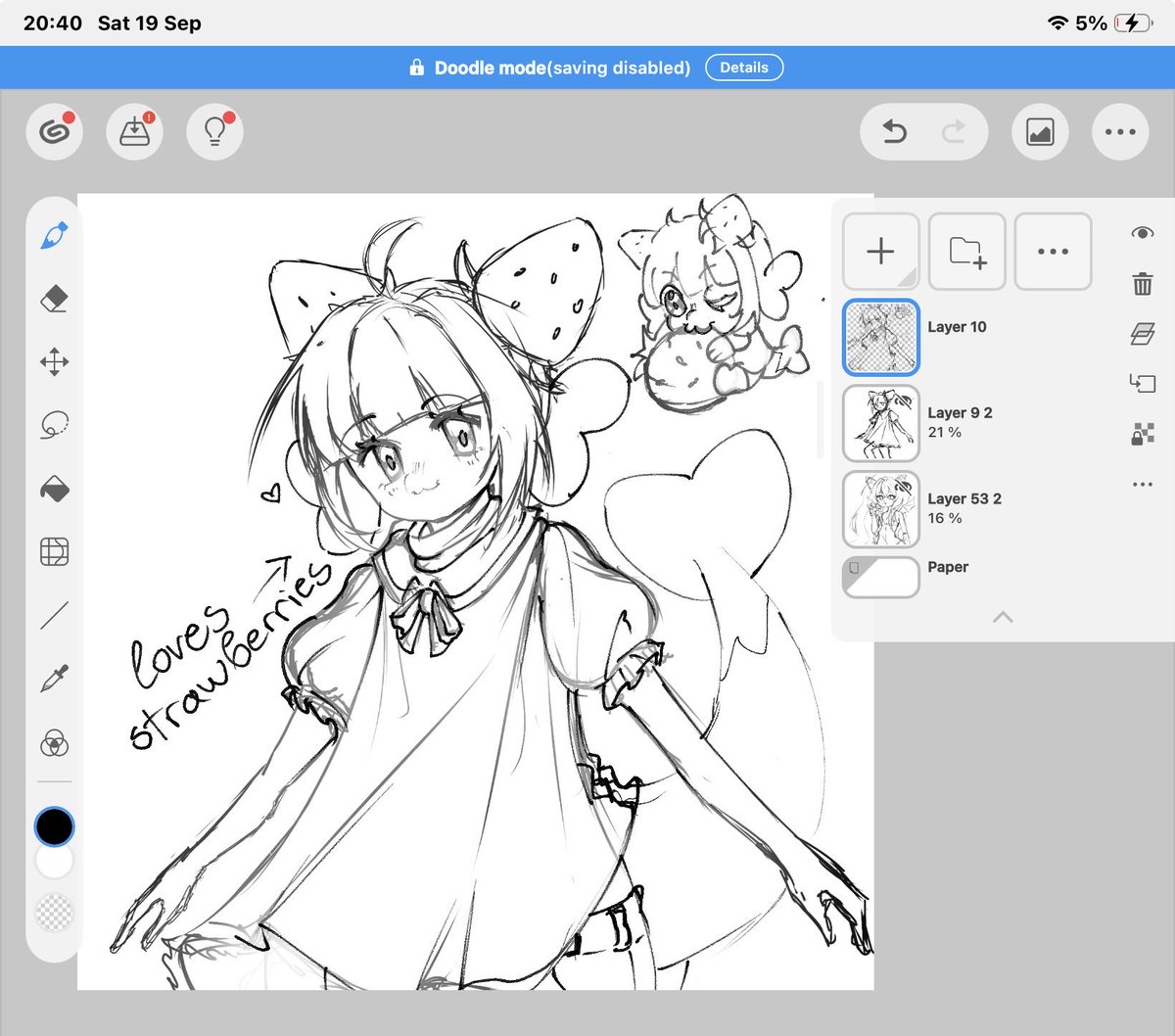Create a new layer folder
The height and width of the screenshot is (1036, 1175).
pos(966,252)
